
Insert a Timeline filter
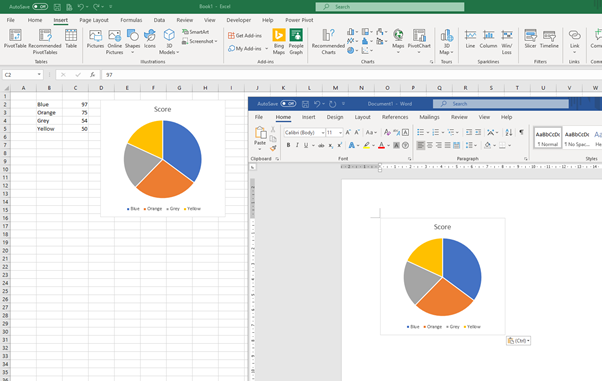click(x=549, y=39)
